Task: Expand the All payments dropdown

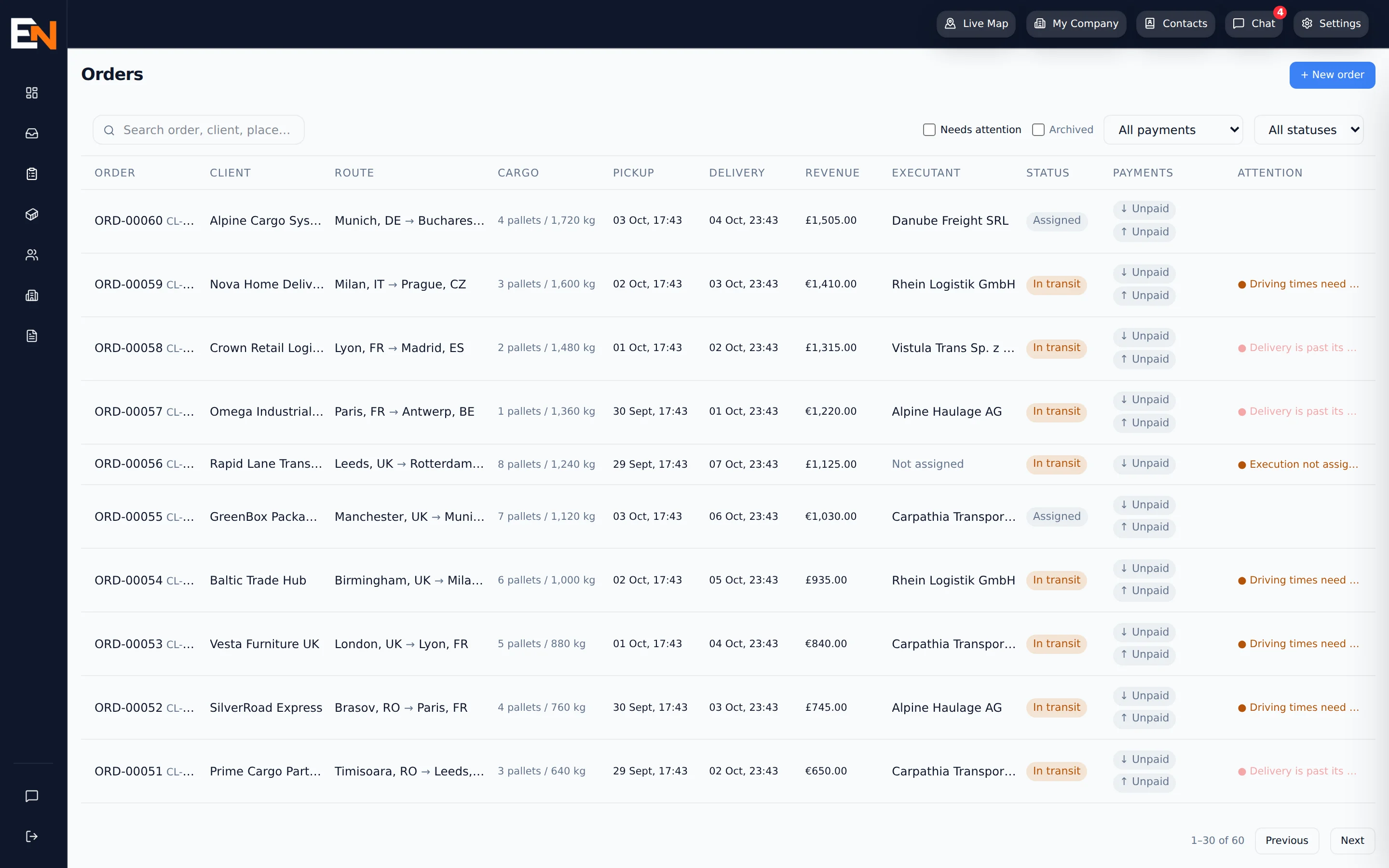Action: pyautogui.click(x=1173, y=130)
